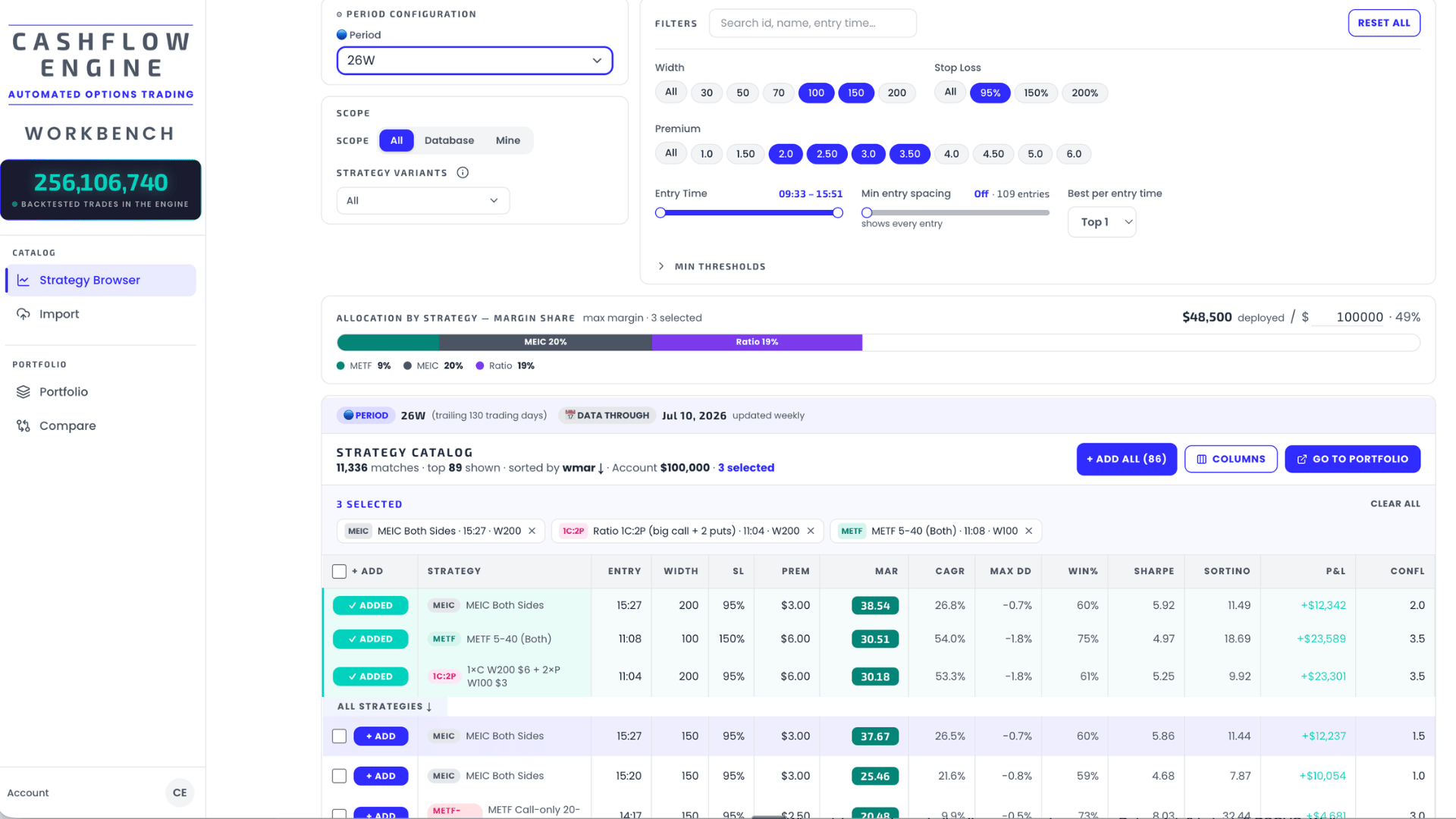Remove METF 5-40 (Both) chip via X
1456x819 pixels.
click(x=1029, y=531)
